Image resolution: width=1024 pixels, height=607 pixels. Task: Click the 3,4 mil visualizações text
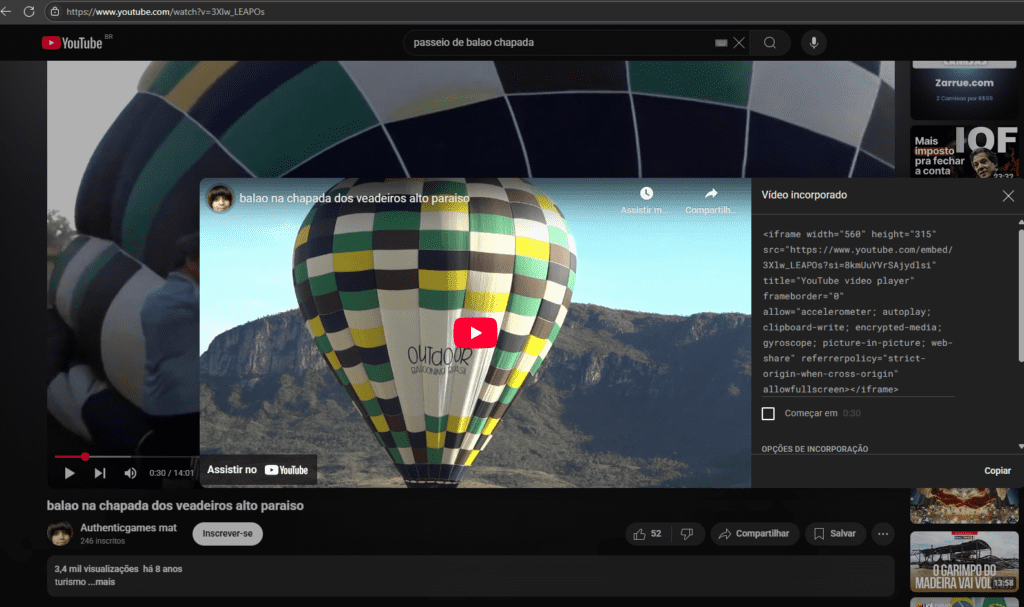click(96, 569)
